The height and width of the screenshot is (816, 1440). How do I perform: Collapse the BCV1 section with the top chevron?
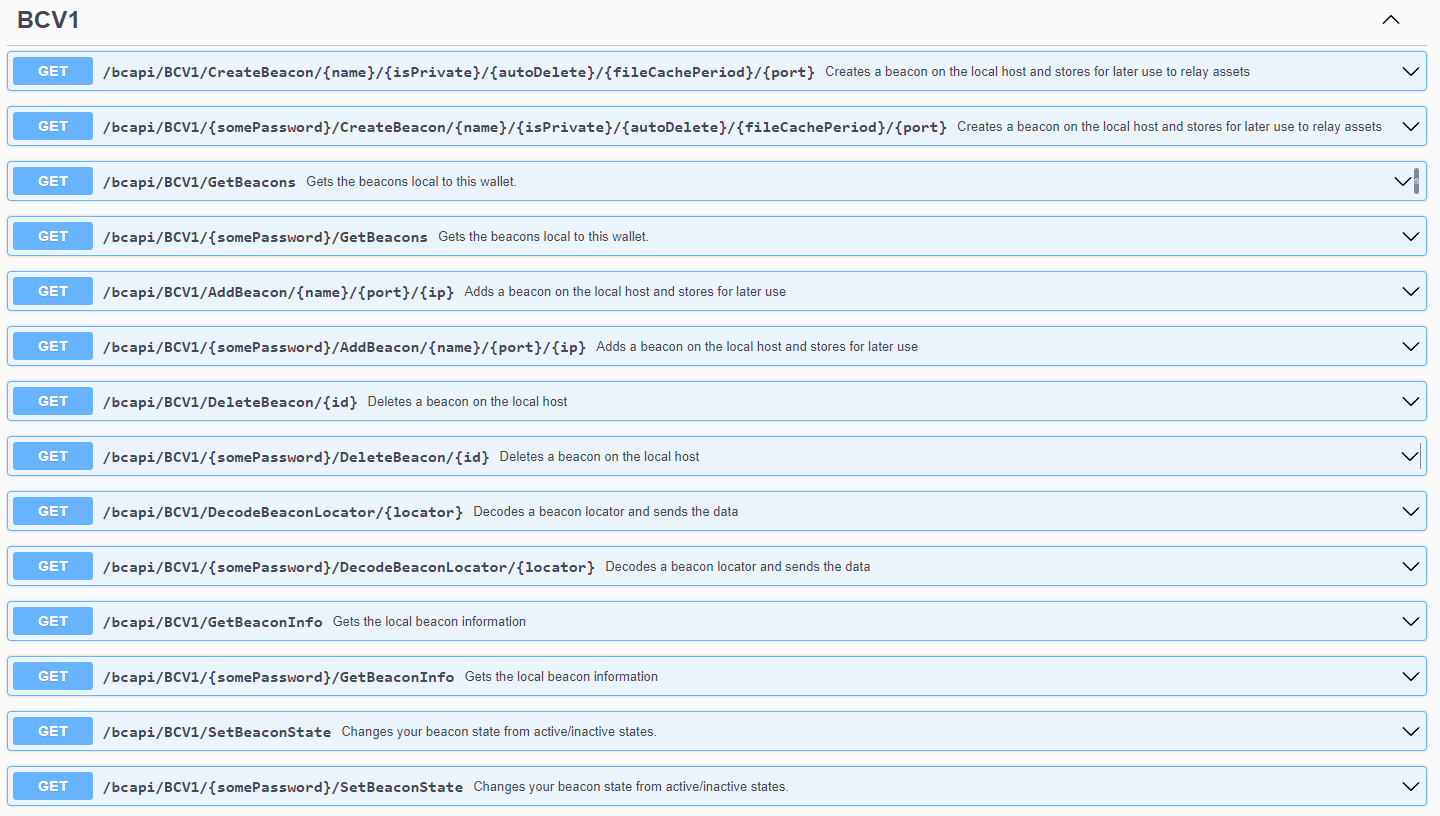[1391, 20]
